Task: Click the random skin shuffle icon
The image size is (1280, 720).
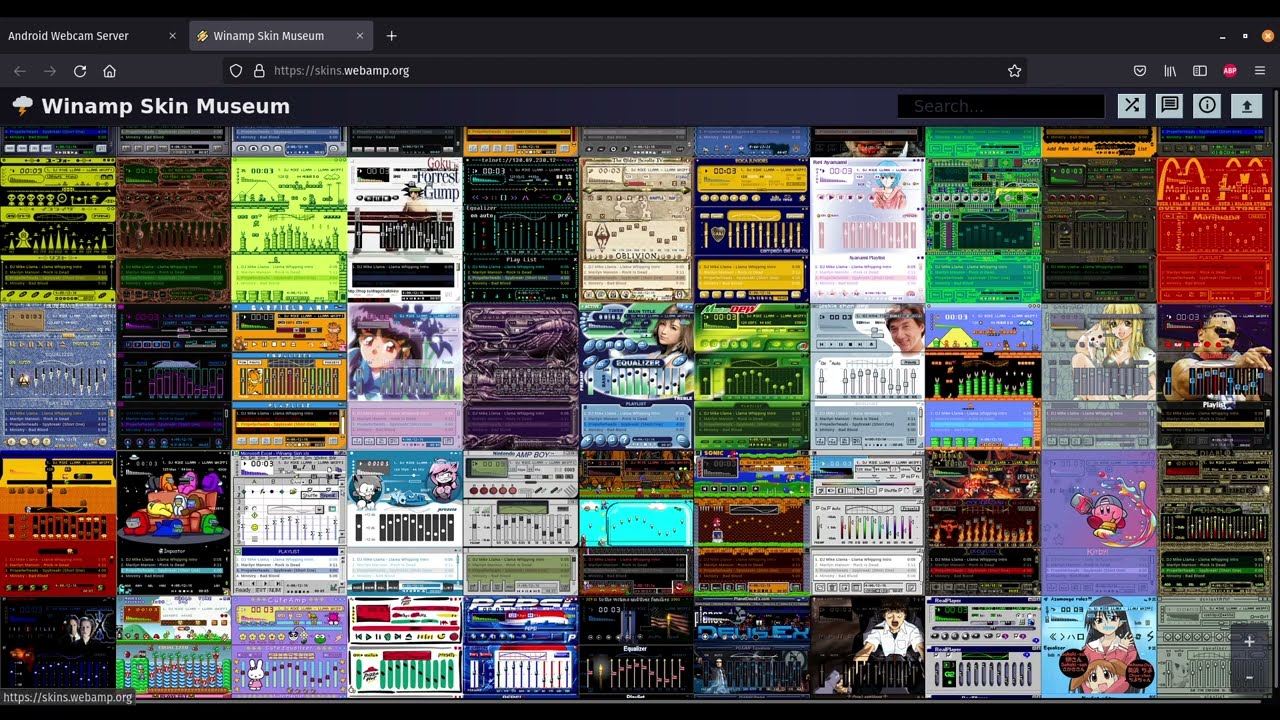Action: pyautogui.click(x=1131, y=106)
